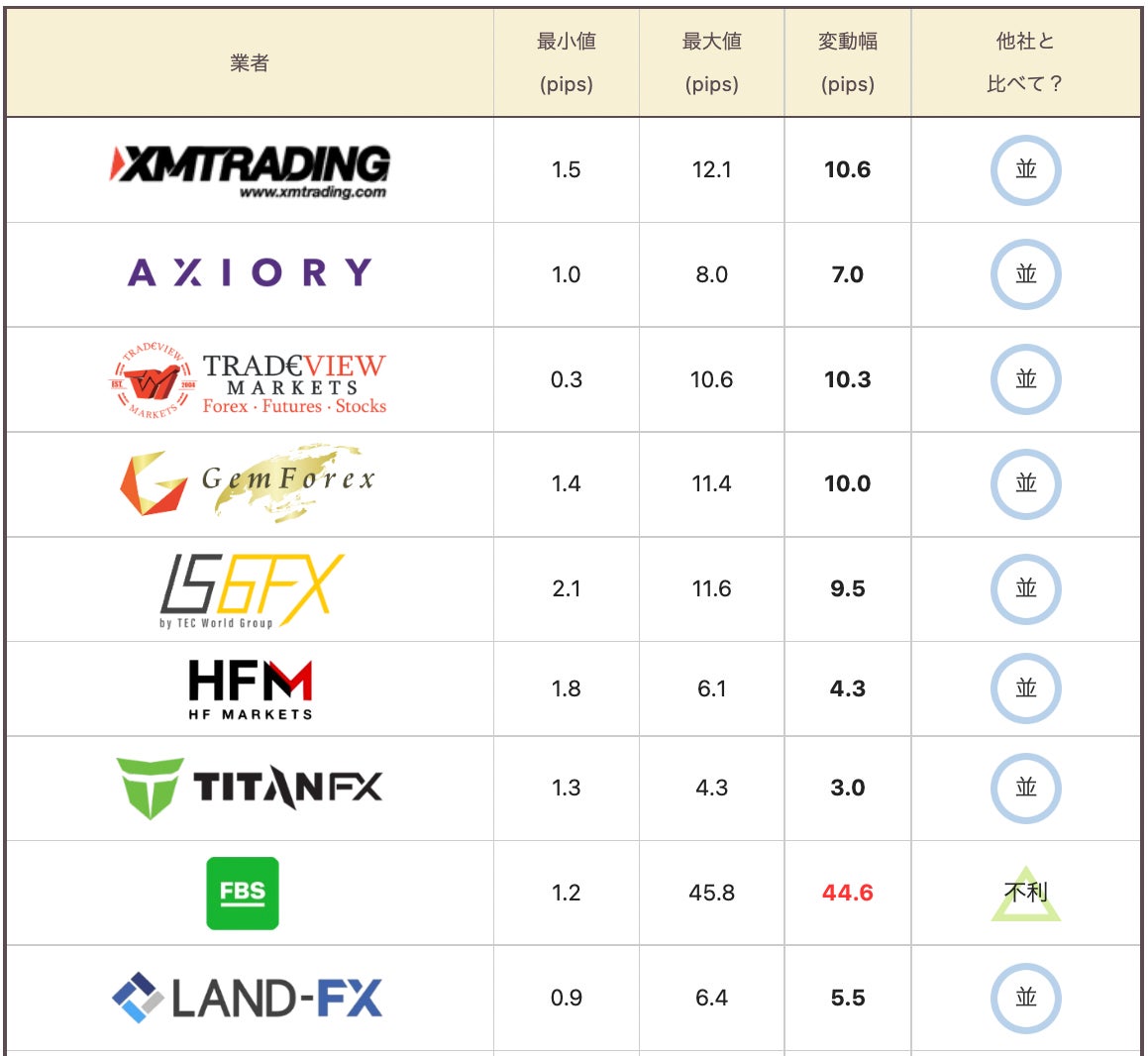Select XMTRADING maximum value 12.1
1148x1056 pixels.
711,170
